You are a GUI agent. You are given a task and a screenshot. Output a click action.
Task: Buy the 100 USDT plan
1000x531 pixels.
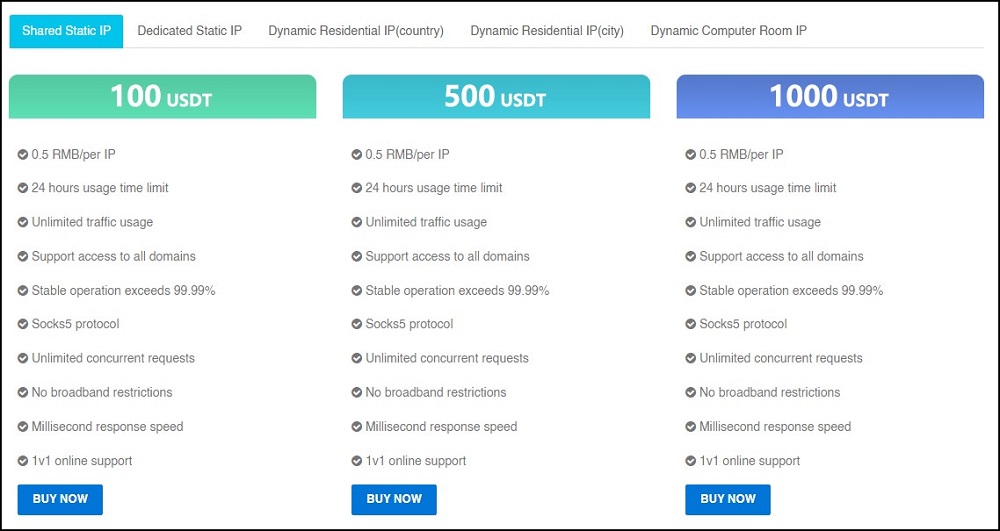pos(60,499)
